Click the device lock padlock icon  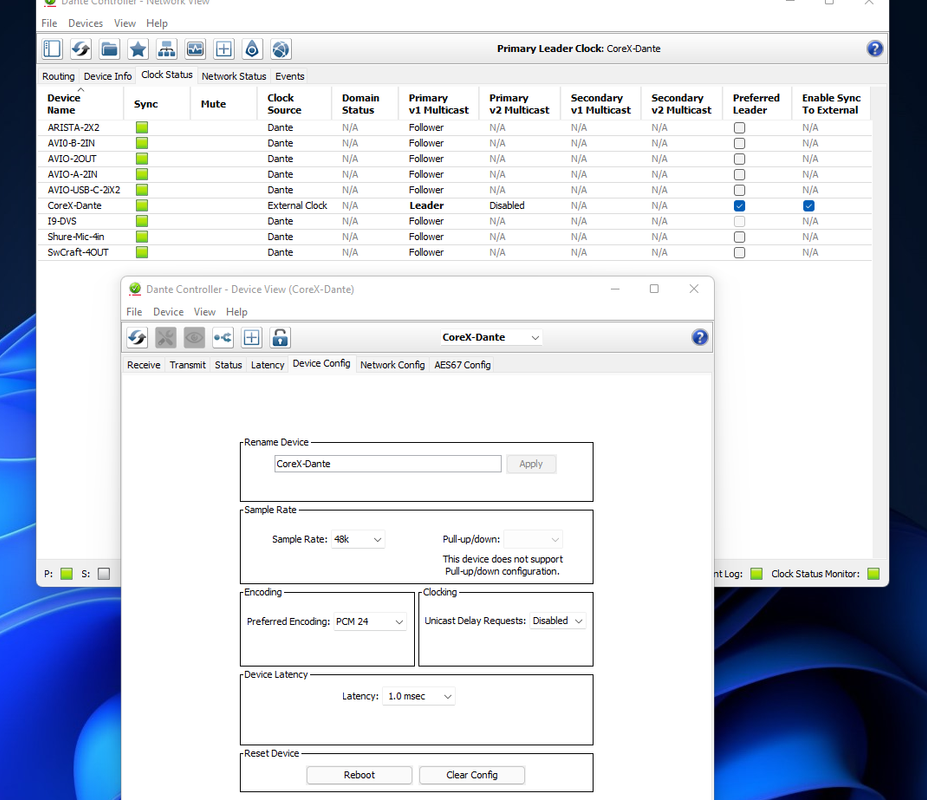point(280,338)
